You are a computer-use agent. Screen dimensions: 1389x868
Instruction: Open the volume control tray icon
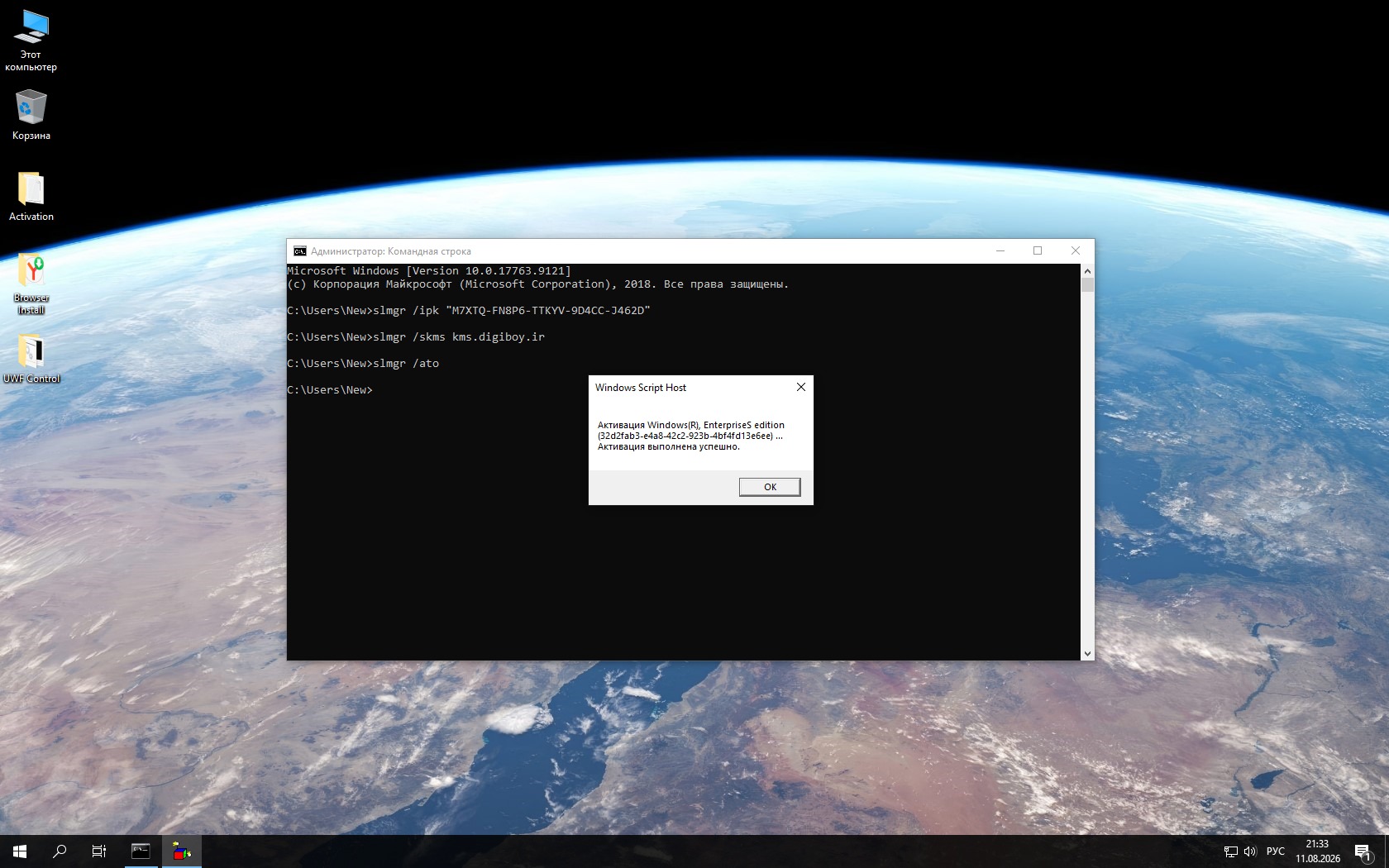[x=1250, y=851]
